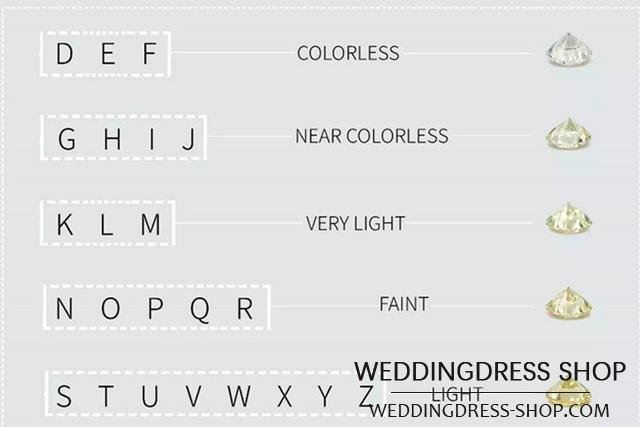Click the WEDDINGDRESS SHOP watermark title

pyautogui.click(x=490, y=371)
